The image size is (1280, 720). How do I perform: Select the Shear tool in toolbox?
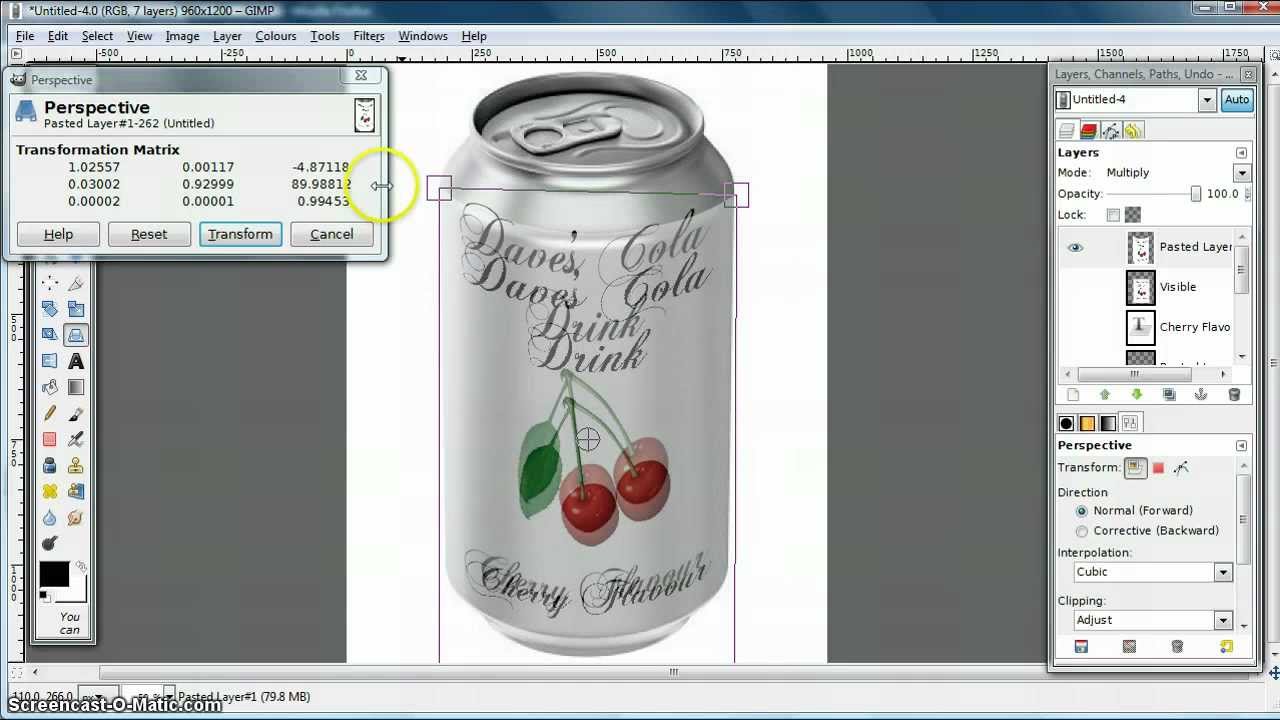[x=49, y=335]
